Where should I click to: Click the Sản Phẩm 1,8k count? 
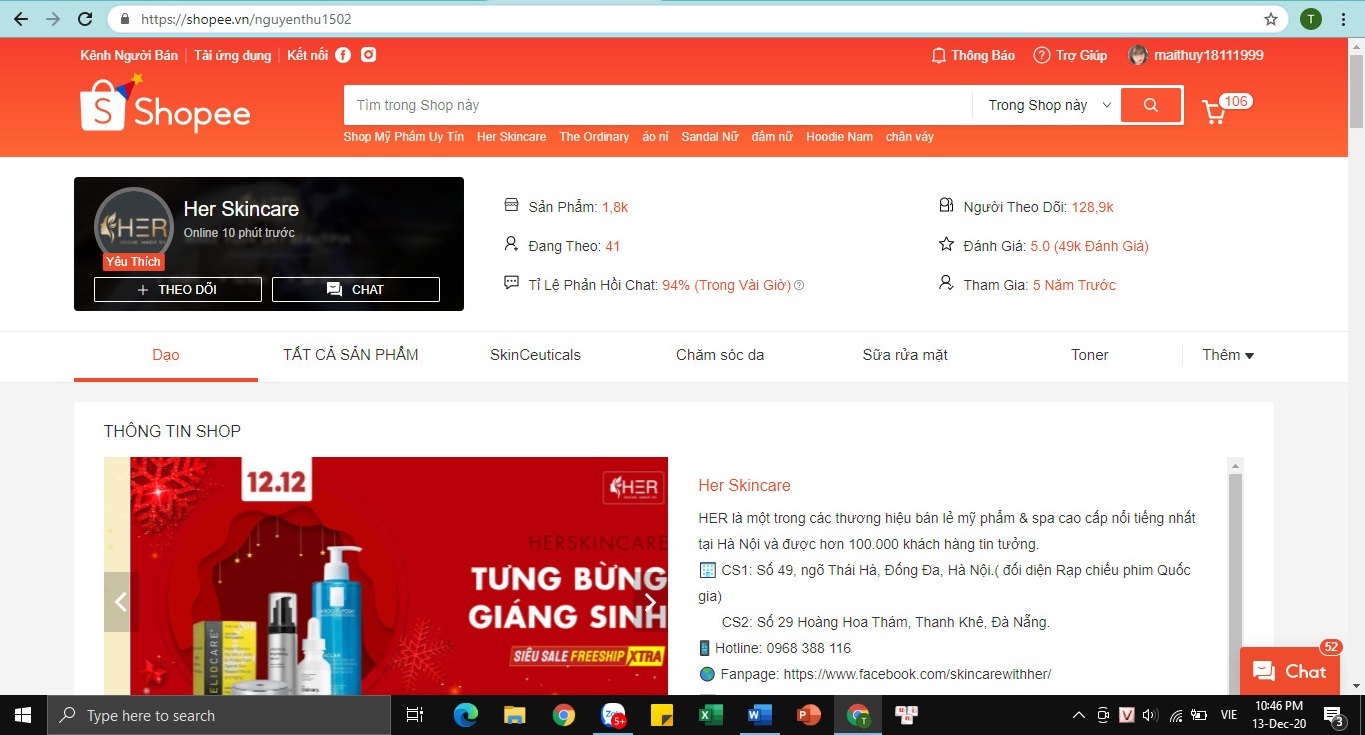pyautogui.click(x=615, y=207)
